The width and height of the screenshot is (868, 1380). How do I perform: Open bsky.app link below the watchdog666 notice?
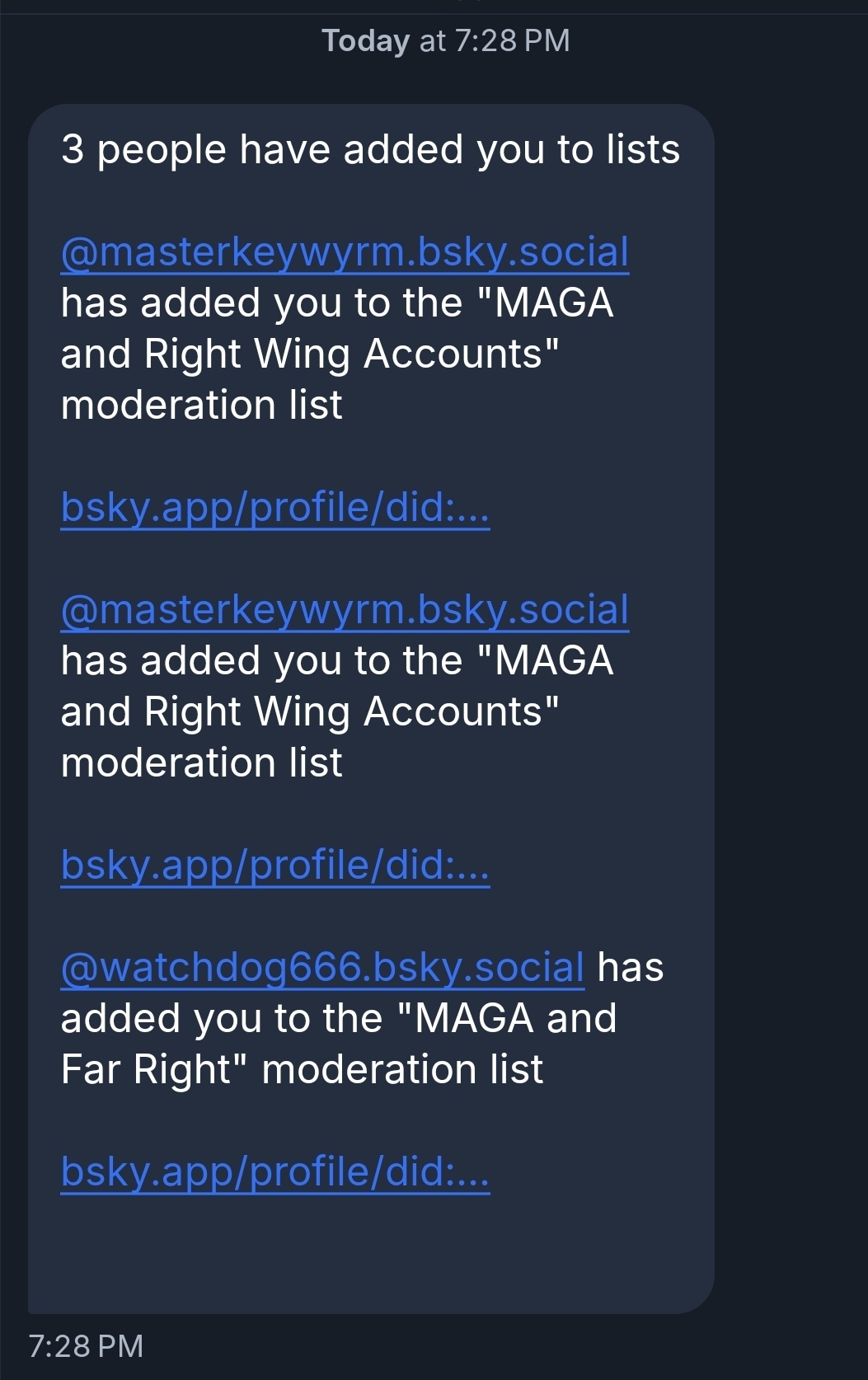click(275, 1171)
